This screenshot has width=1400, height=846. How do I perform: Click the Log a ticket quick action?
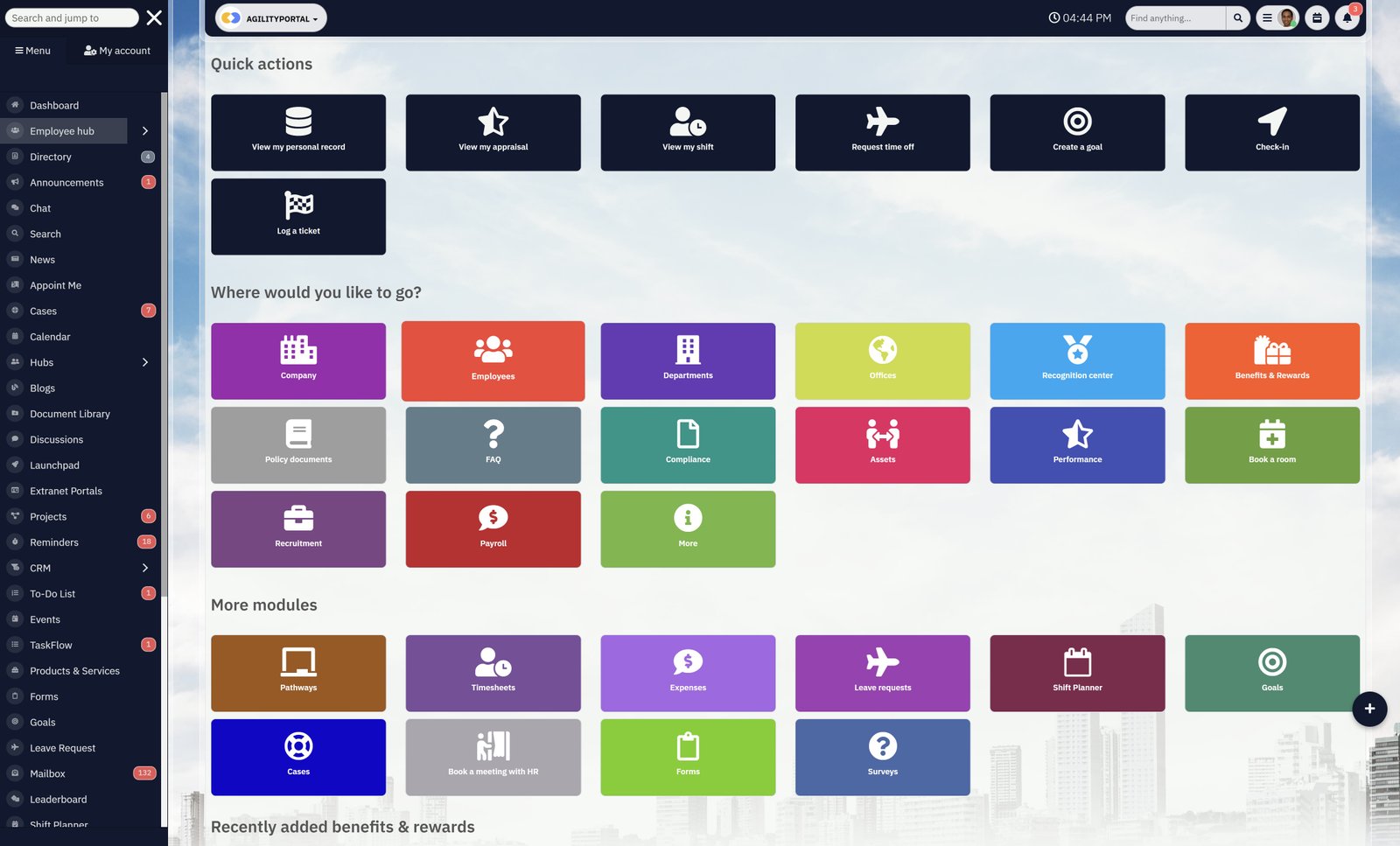297,216
